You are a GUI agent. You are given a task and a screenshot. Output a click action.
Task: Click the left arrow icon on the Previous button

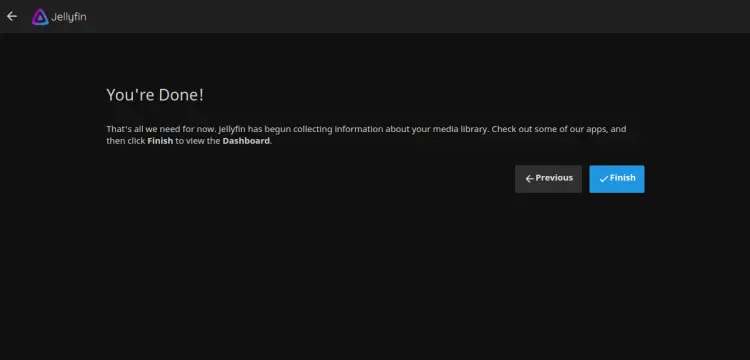click(x=529, y=179)
